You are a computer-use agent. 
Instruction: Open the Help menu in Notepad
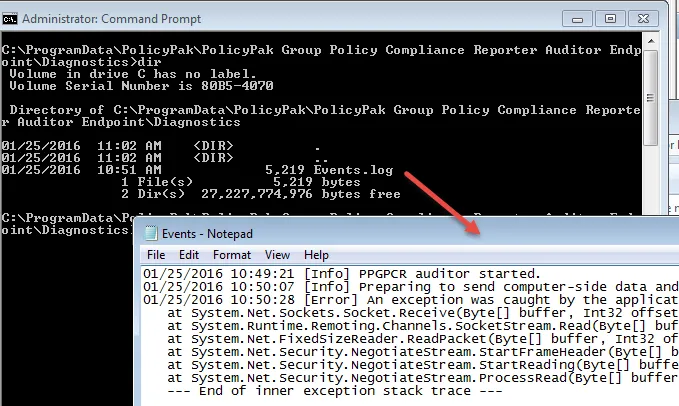point(316,255)
